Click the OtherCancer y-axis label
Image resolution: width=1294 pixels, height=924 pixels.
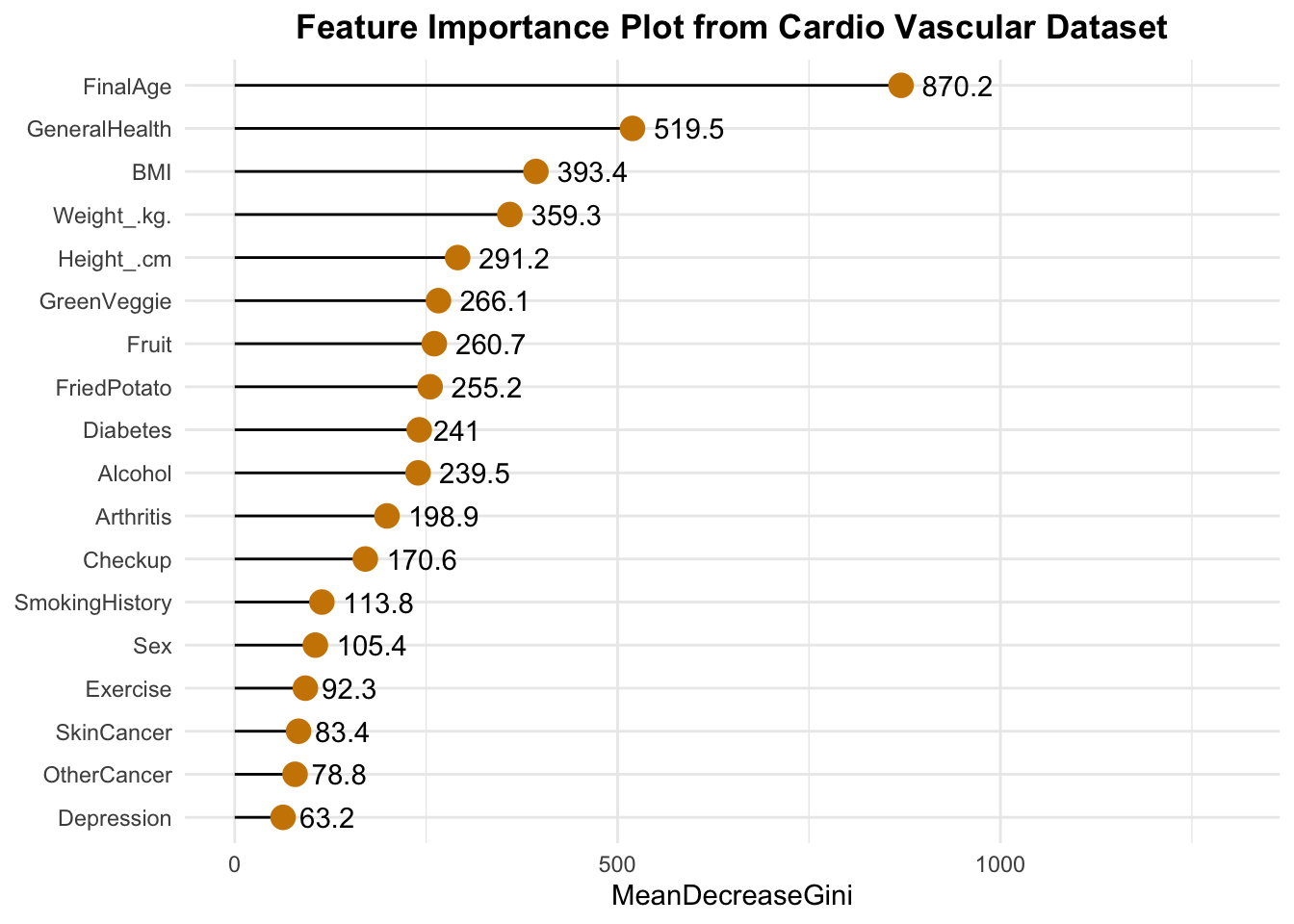pyautogui.click(x=108, y=775)
